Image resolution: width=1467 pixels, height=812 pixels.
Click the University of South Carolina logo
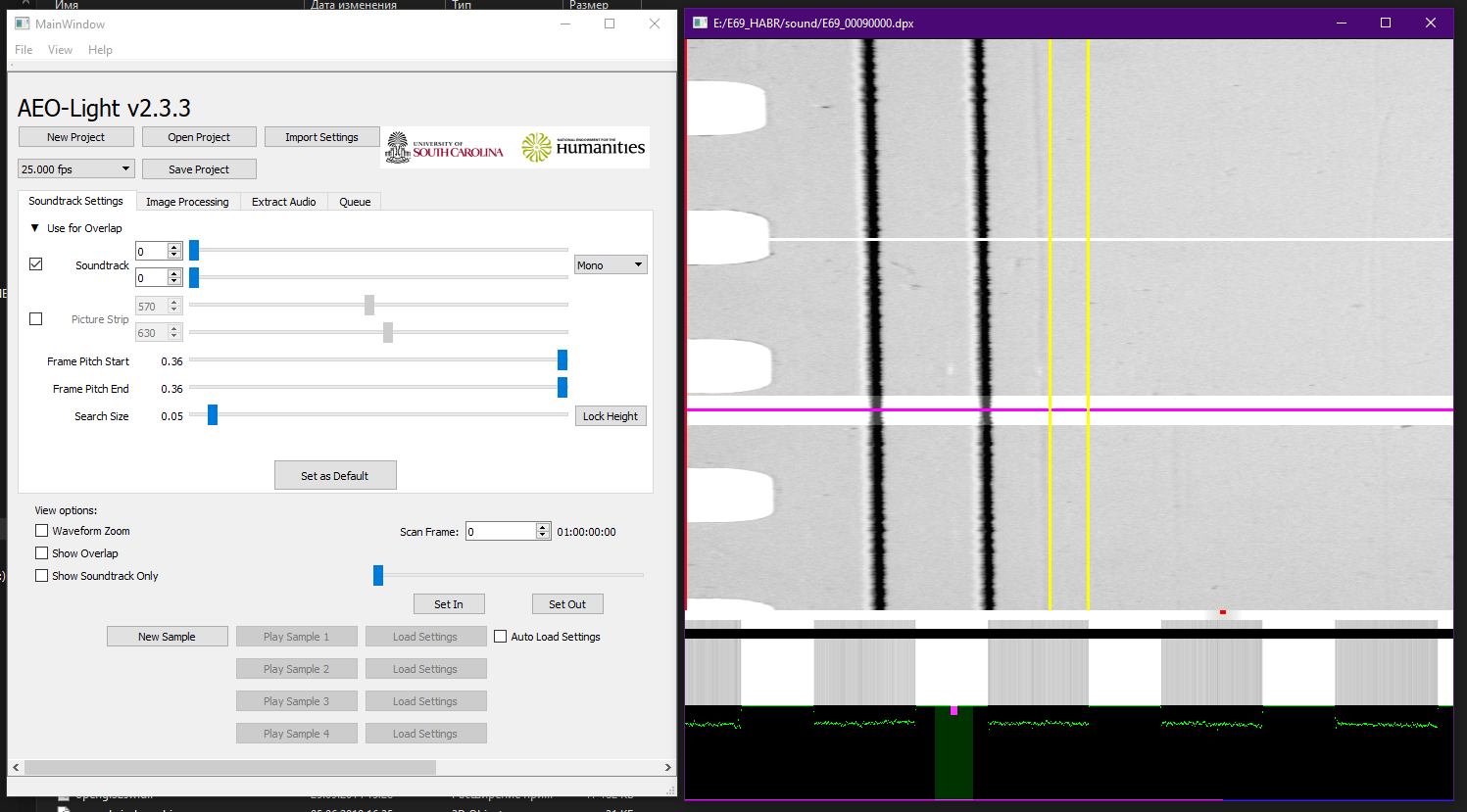pyautogui.click(x=445, y=148)
